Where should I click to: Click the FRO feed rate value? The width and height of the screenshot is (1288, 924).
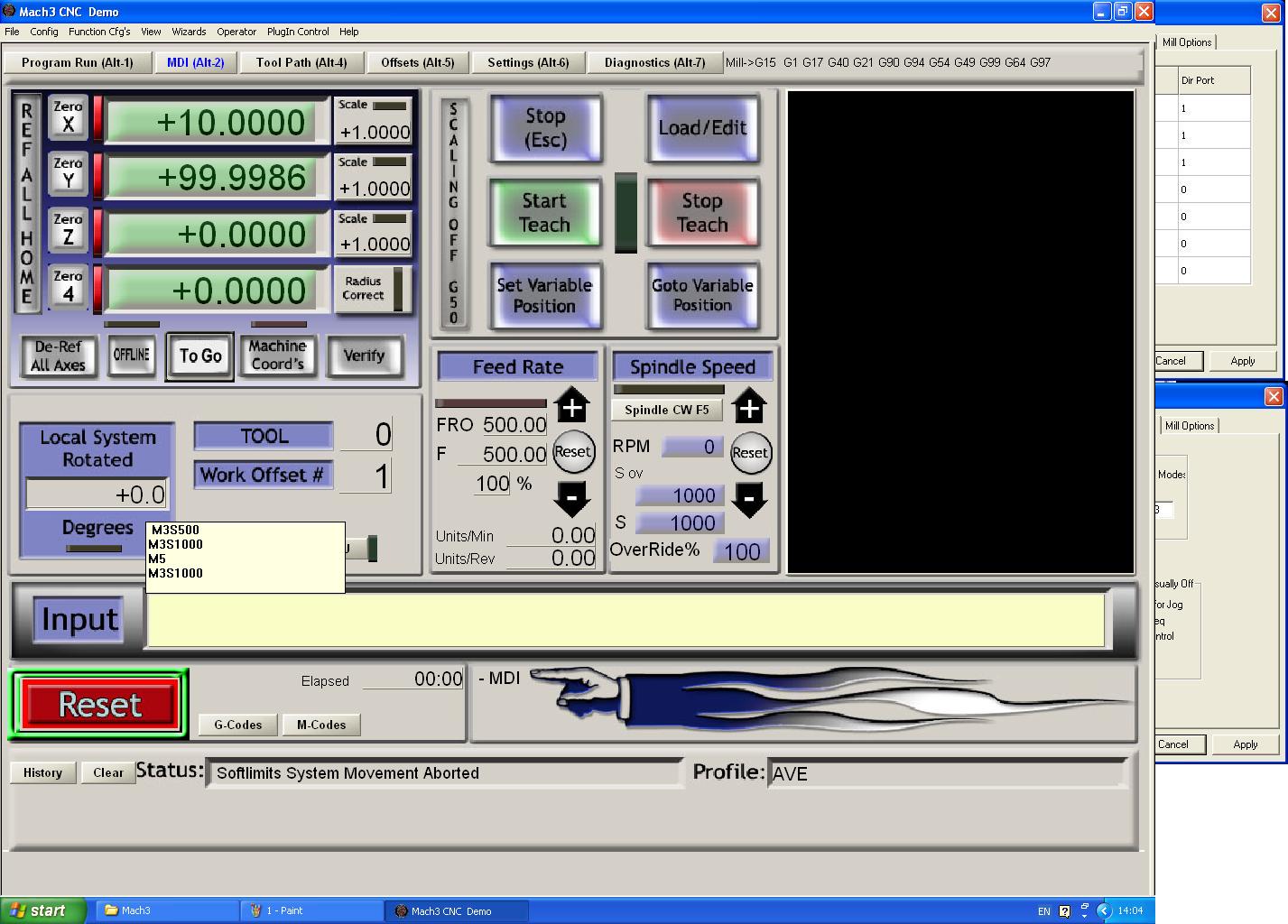point(514,424)
